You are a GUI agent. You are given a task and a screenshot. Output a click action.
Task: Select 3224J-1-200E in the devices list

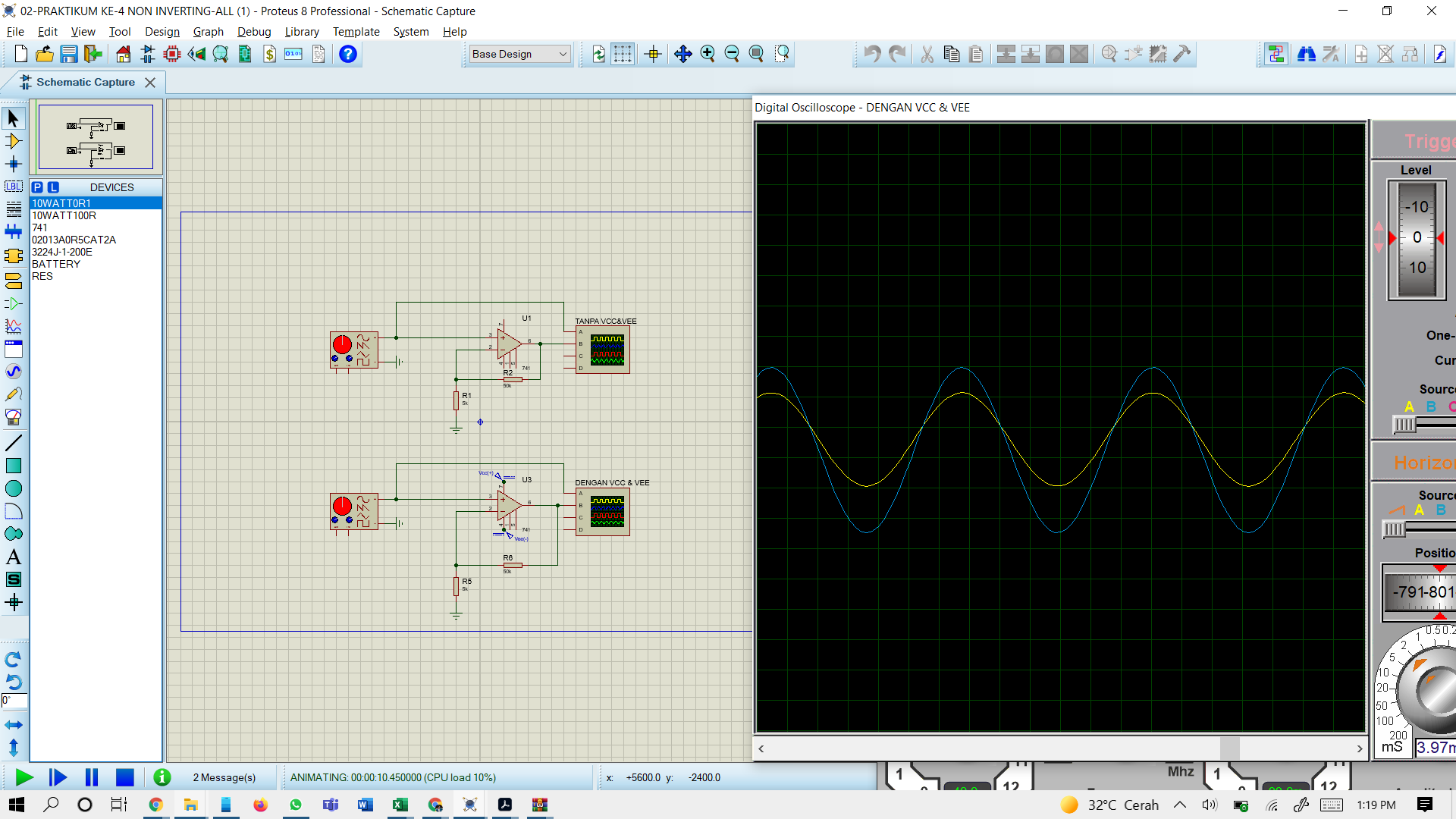(96, 252)
